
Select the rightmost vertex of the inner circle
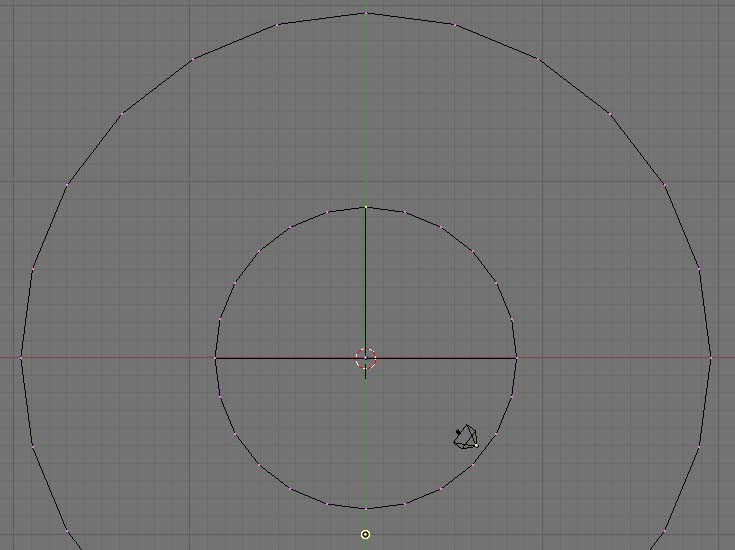(x=516, y=357)
